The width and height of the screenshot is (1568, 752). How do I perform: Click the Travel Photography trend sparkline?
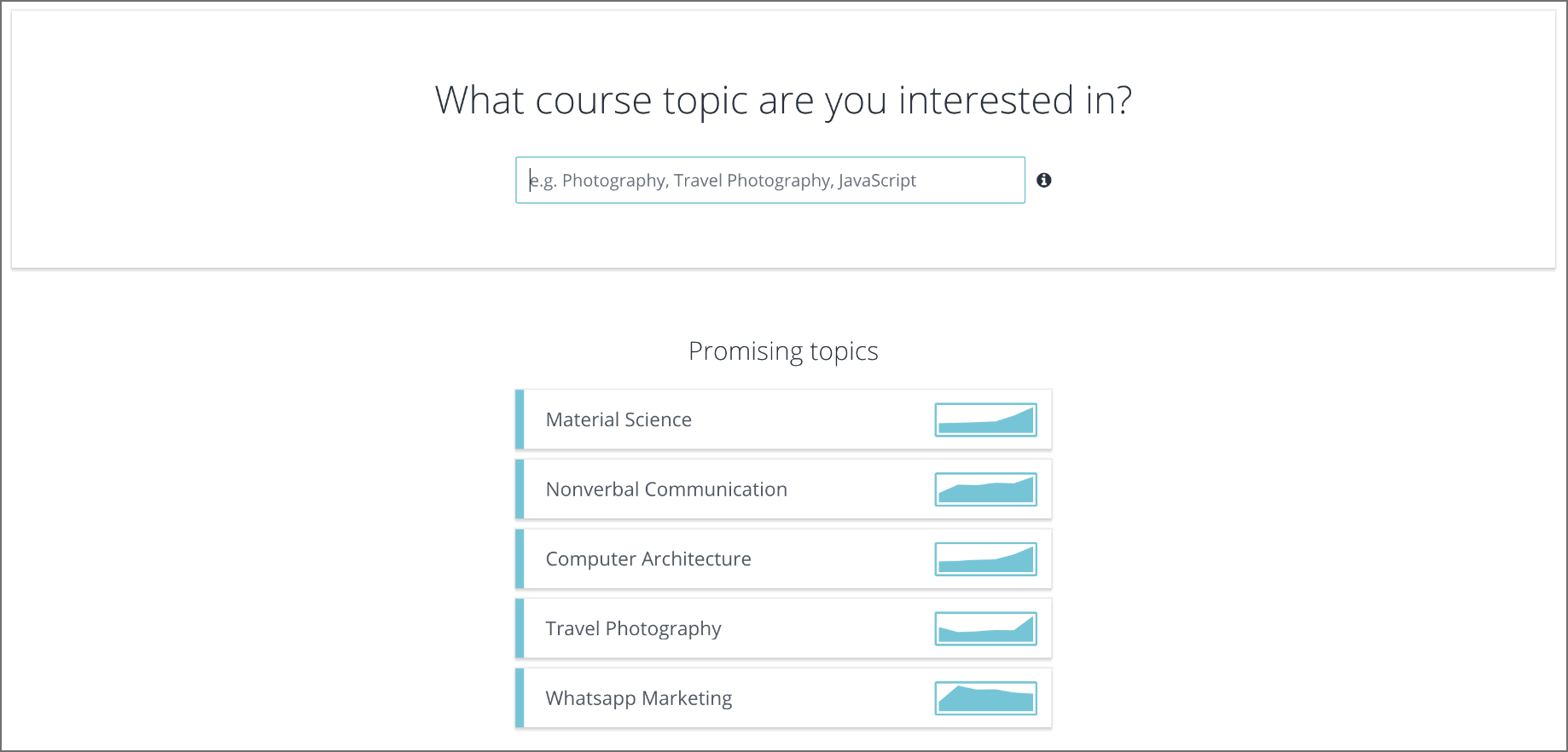(x=985, y=629)
